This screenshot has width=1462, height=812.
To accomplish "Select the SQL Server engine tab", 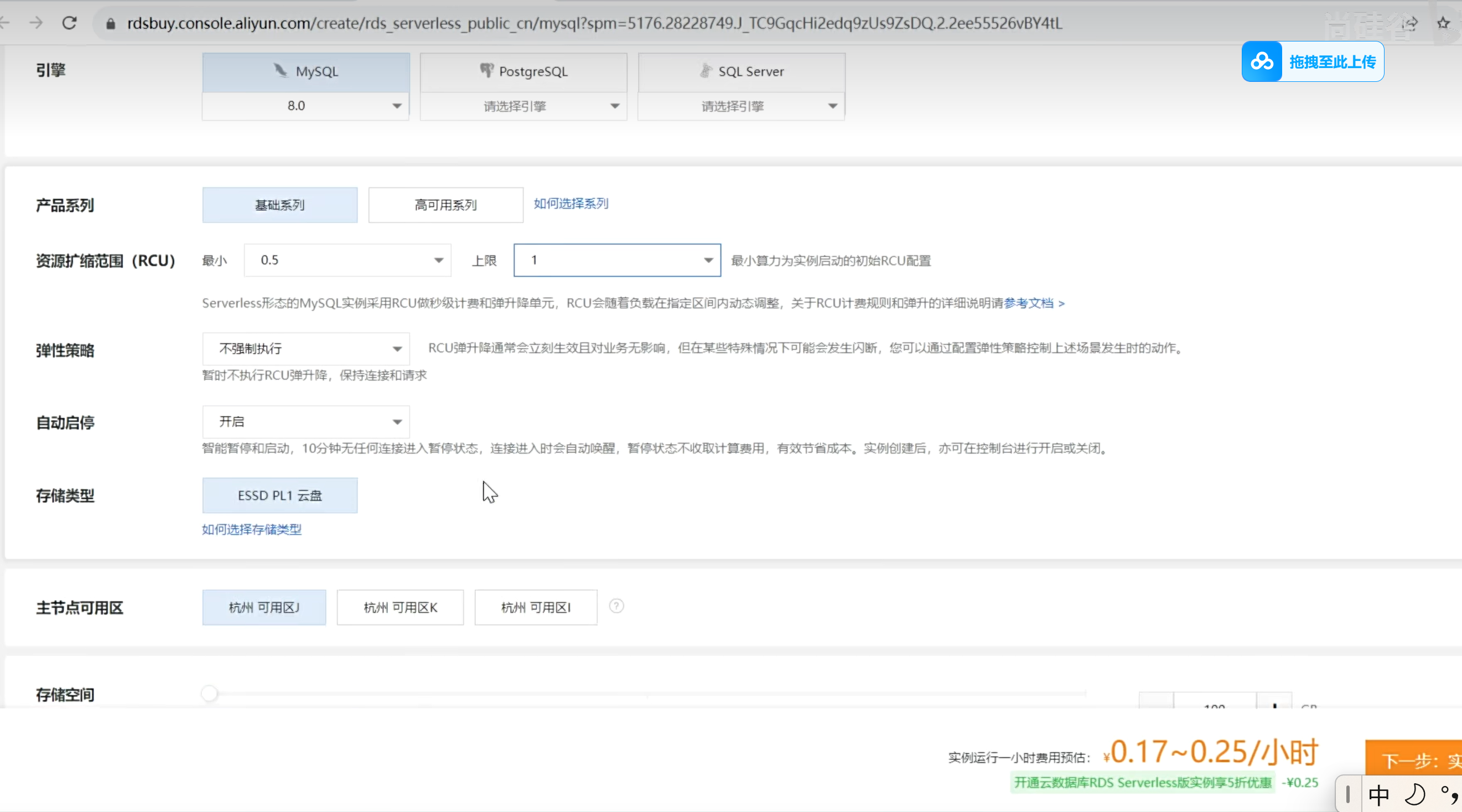I will [741, 72].
